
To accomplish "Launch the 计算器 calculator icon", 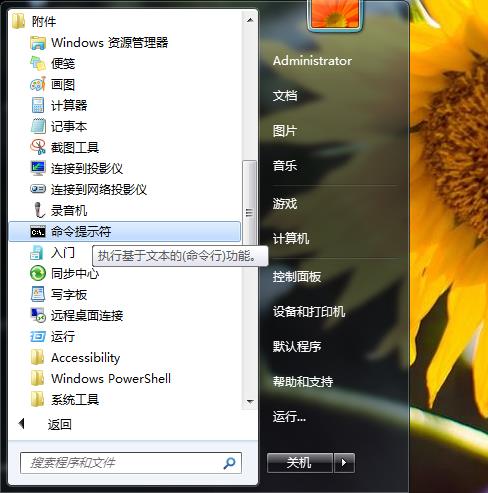I will point(38,105).
